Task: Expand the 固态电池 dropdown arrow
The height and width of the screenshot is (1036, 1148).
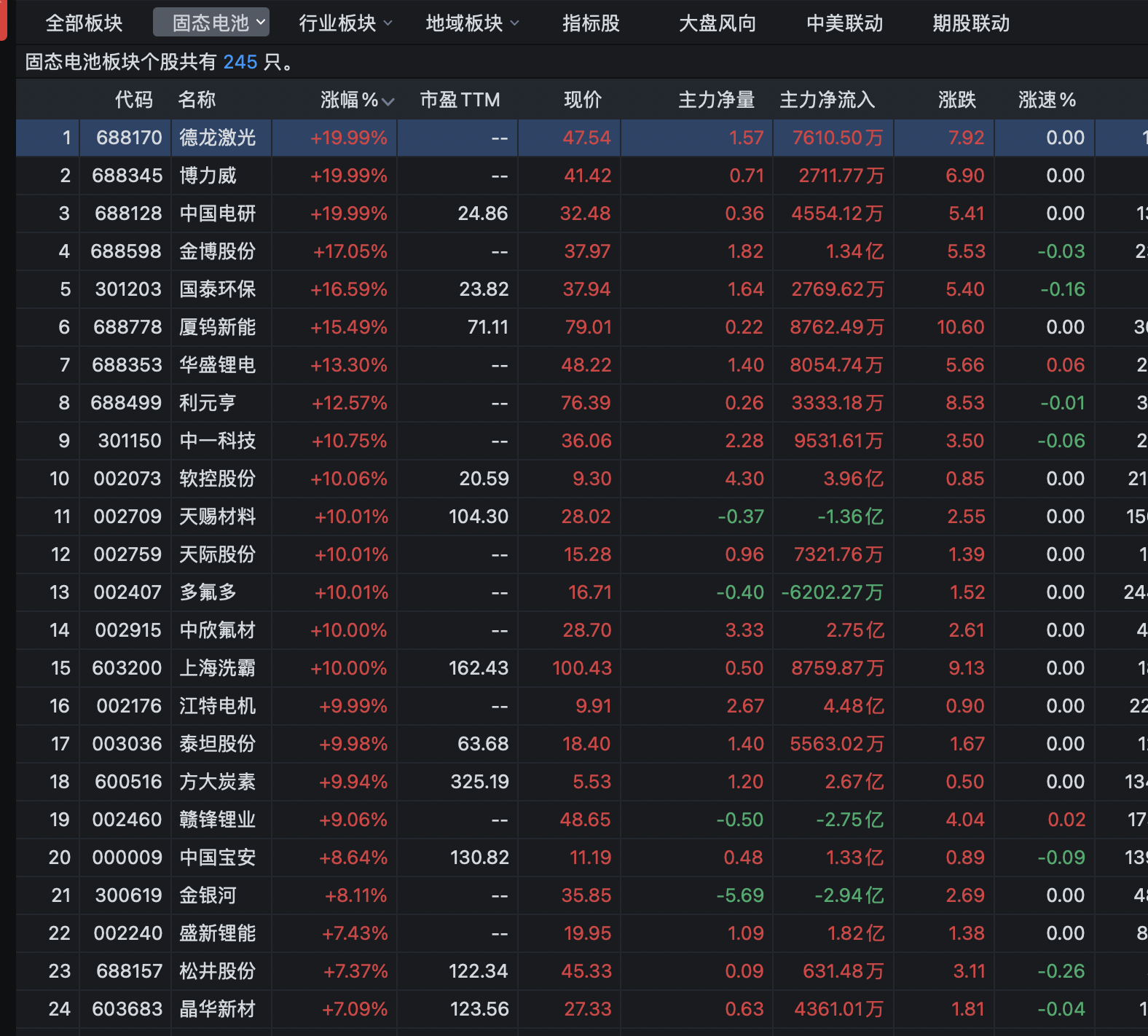Action: click(x=261, y=23)
